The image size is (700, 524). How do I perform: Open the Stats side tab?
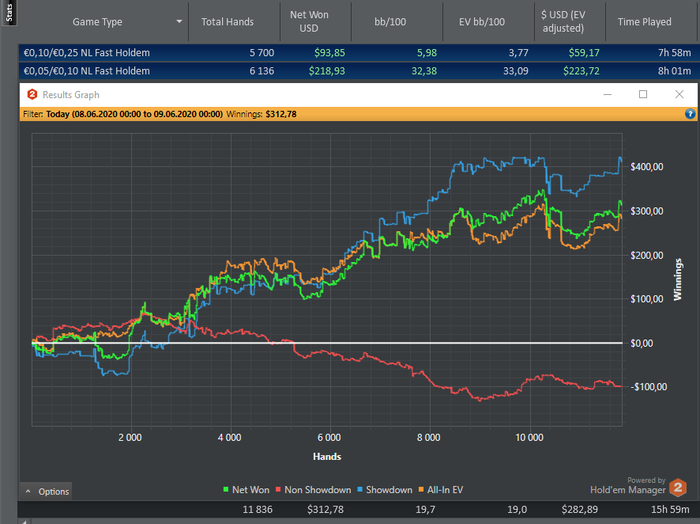point(8,12)
